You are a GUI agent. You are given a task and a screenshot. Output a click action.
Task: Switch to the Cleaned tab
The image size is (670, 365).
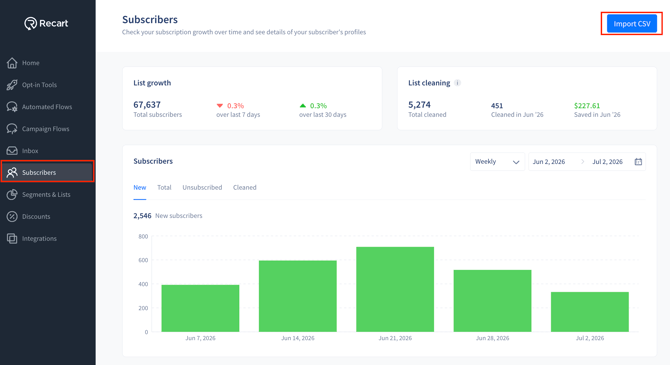[244, 187]
